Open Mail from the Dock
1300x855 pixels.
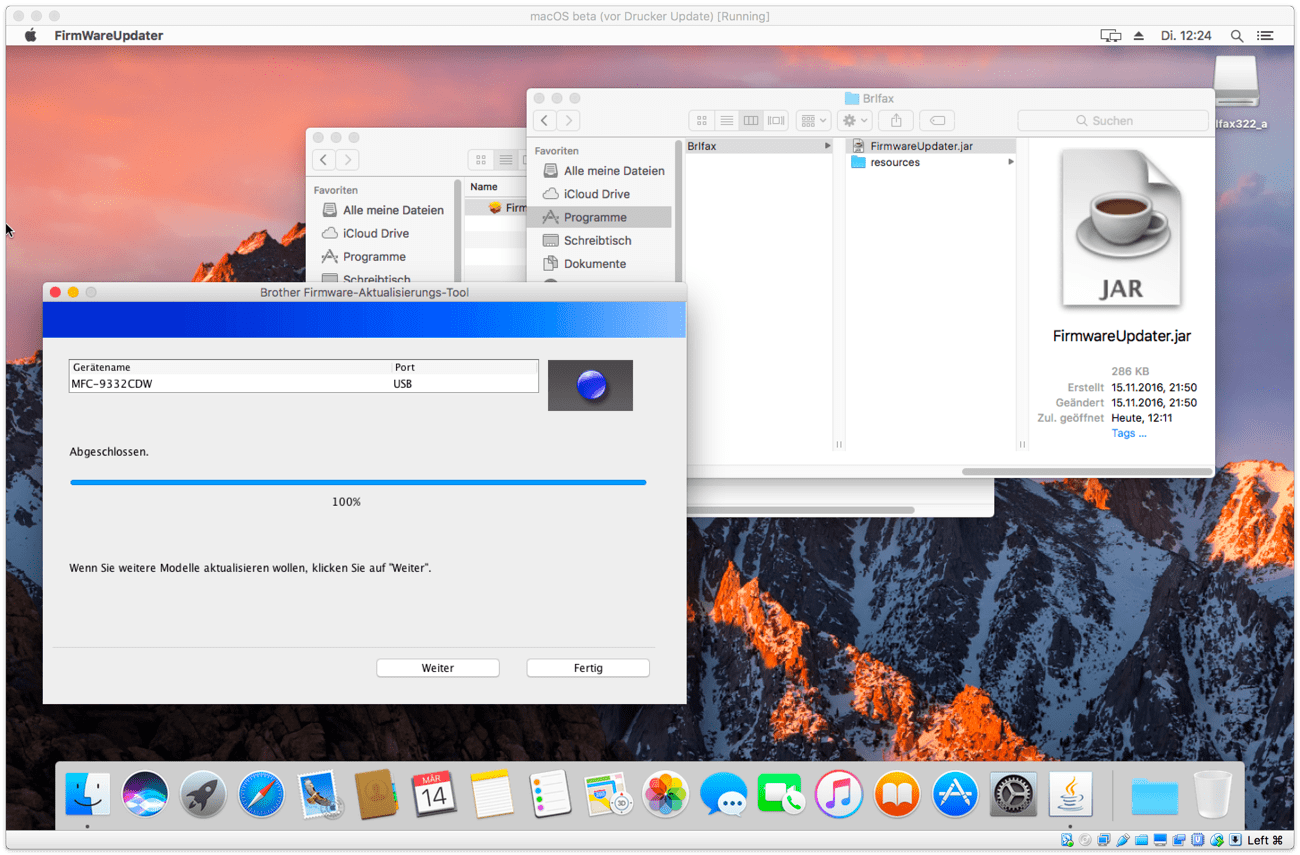(x=319, y=795)
